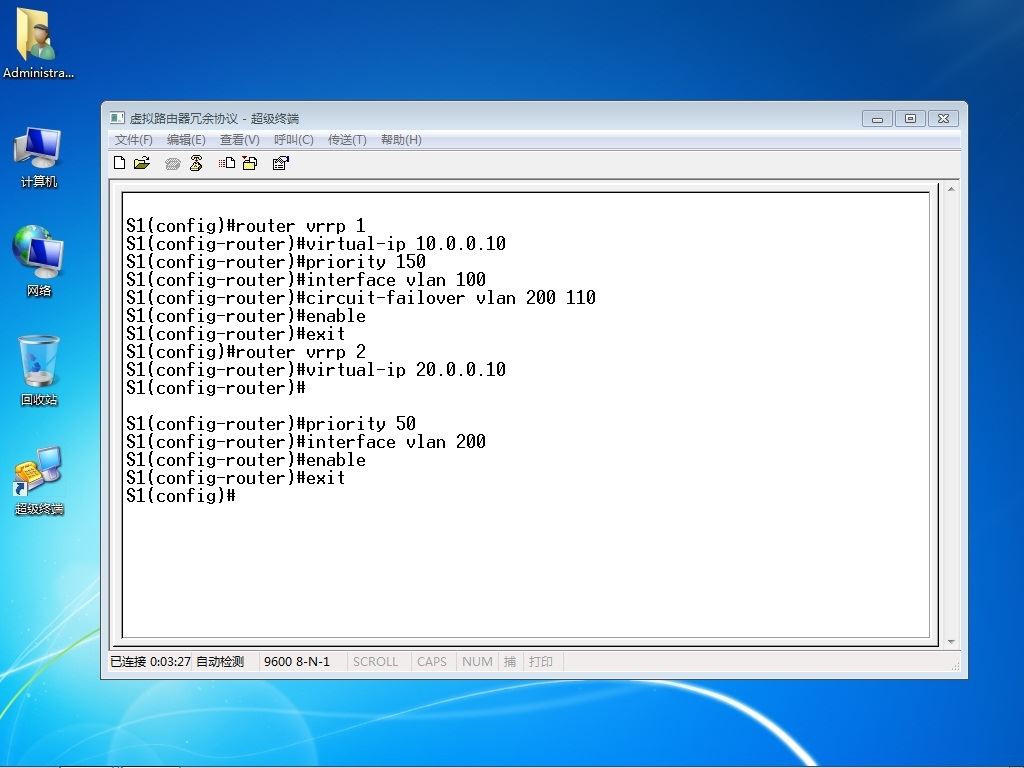Click the 'priority 150' line
This screenshot has width=1024, height=768.
coord(276,262)
